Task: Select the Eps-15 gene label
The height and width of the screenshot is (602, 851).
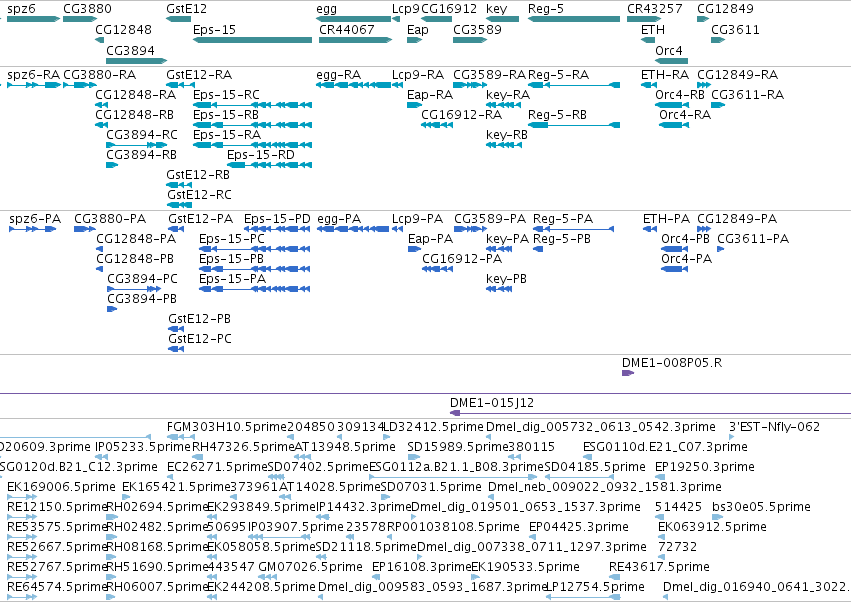Action: (x=214, y=29)
